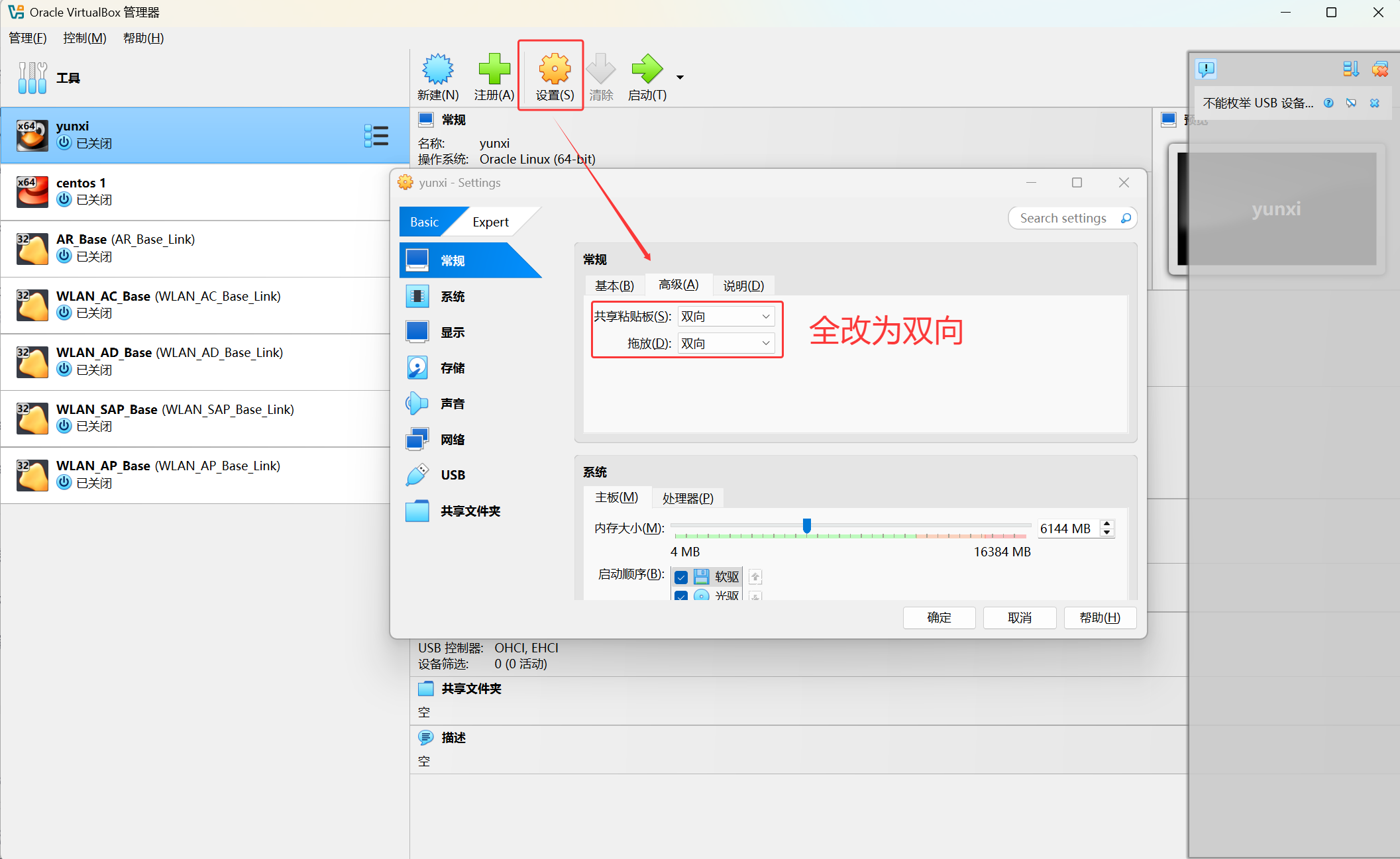1400x859 pixels.
Task: Click the help icon on USB notification
Action: [x=1328, y=103]
